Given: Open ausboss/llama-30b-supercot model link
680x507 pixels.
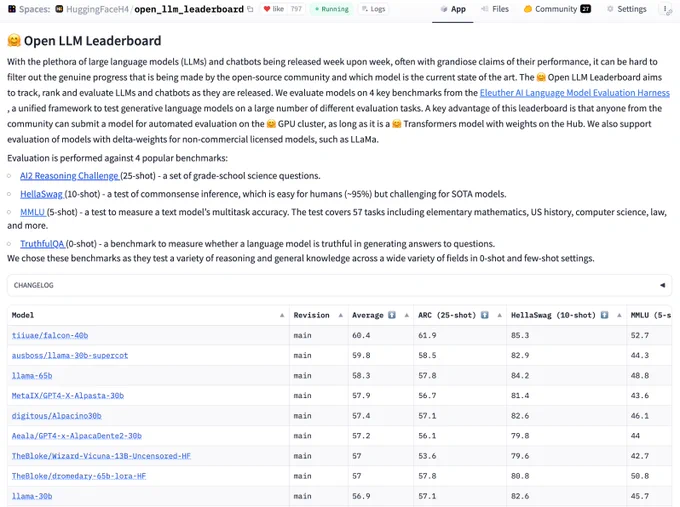Looking at the screenshot, I should tap(70, 355).
